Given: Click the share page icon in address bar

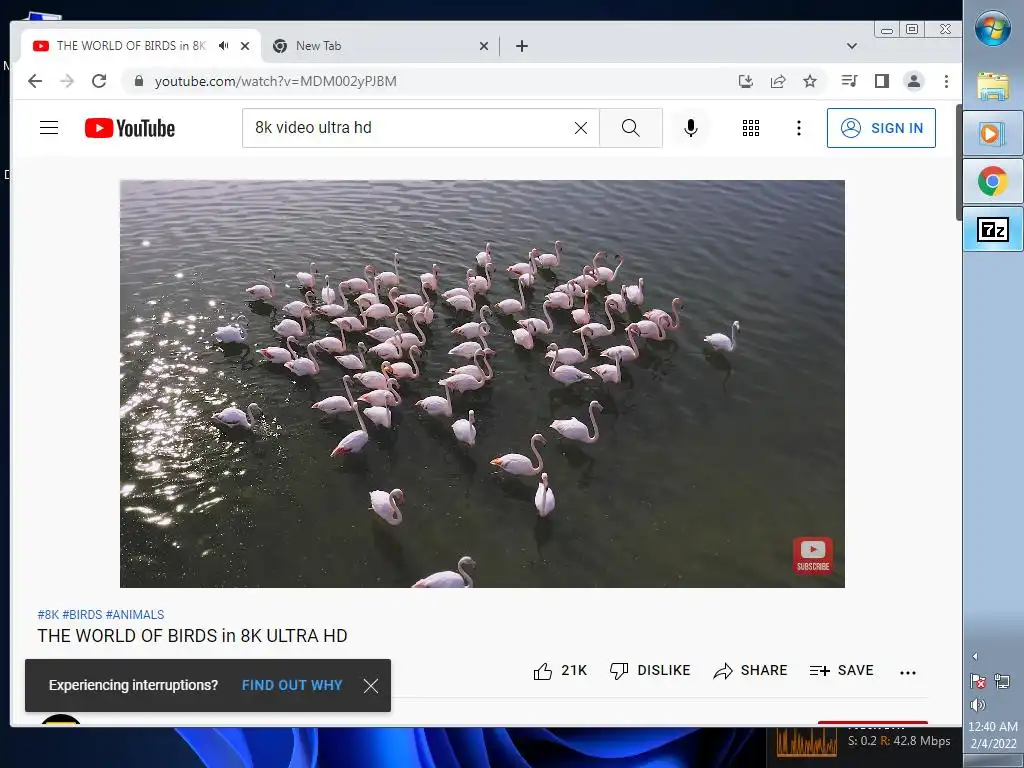Looking at the screenshot, I should click(778, 81).
